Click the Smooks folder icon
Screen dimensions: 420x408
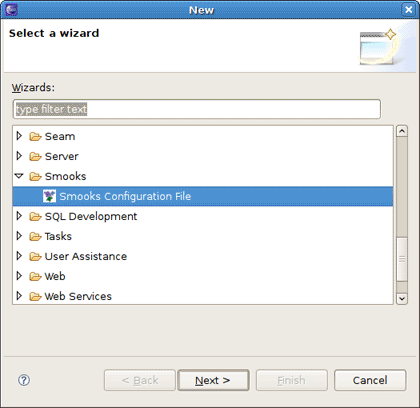pos(35,176)
